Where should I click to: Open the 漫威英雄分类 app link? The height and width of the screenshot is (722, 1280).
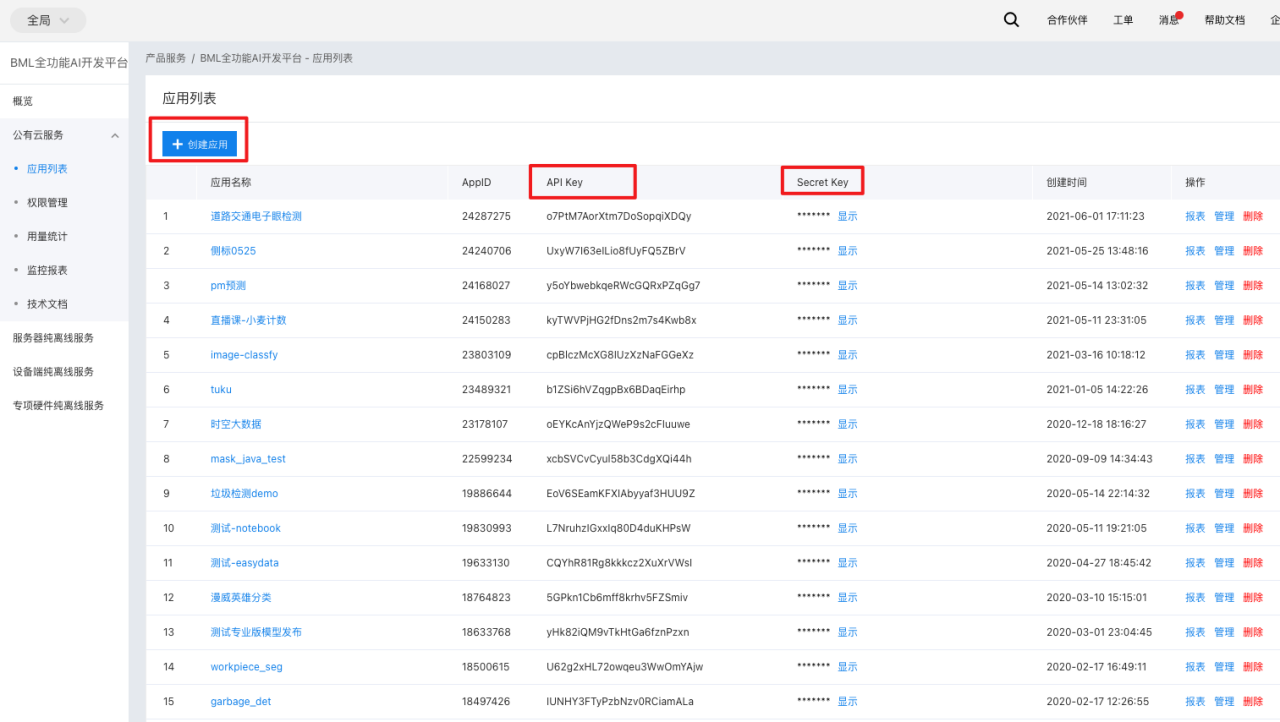241,597
